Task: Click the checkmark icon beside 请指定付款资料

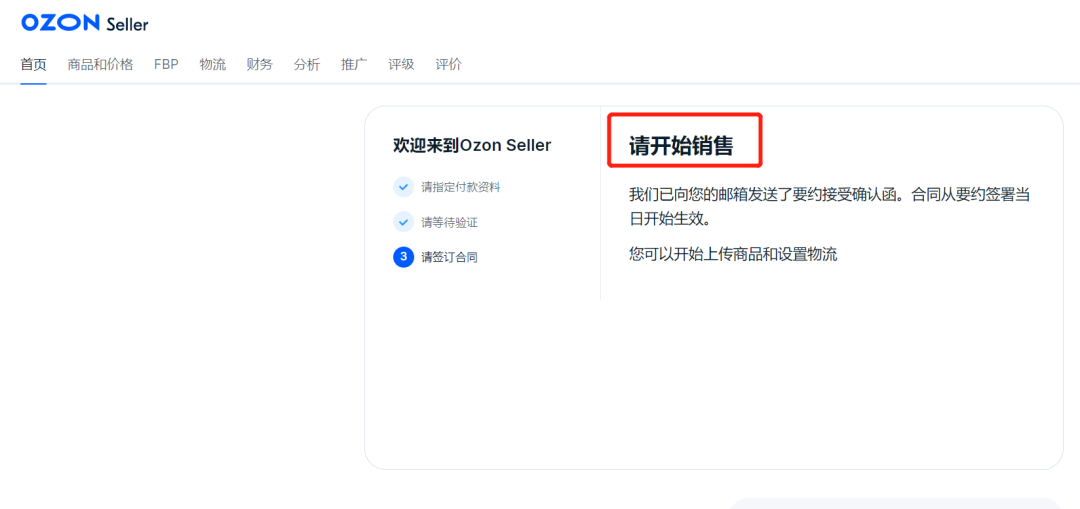Action: [403, 187]
